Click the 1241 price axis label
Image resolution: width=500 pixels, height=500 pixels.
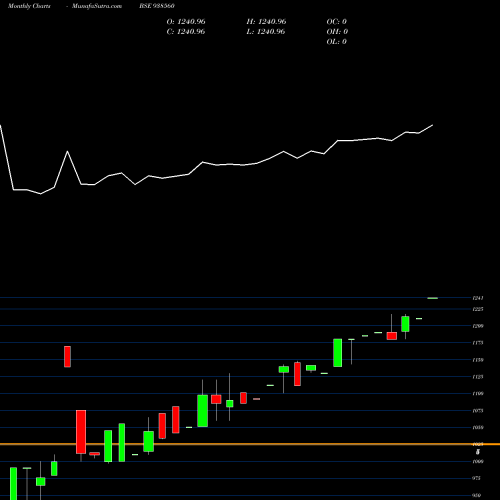click(x=478, y=298)
